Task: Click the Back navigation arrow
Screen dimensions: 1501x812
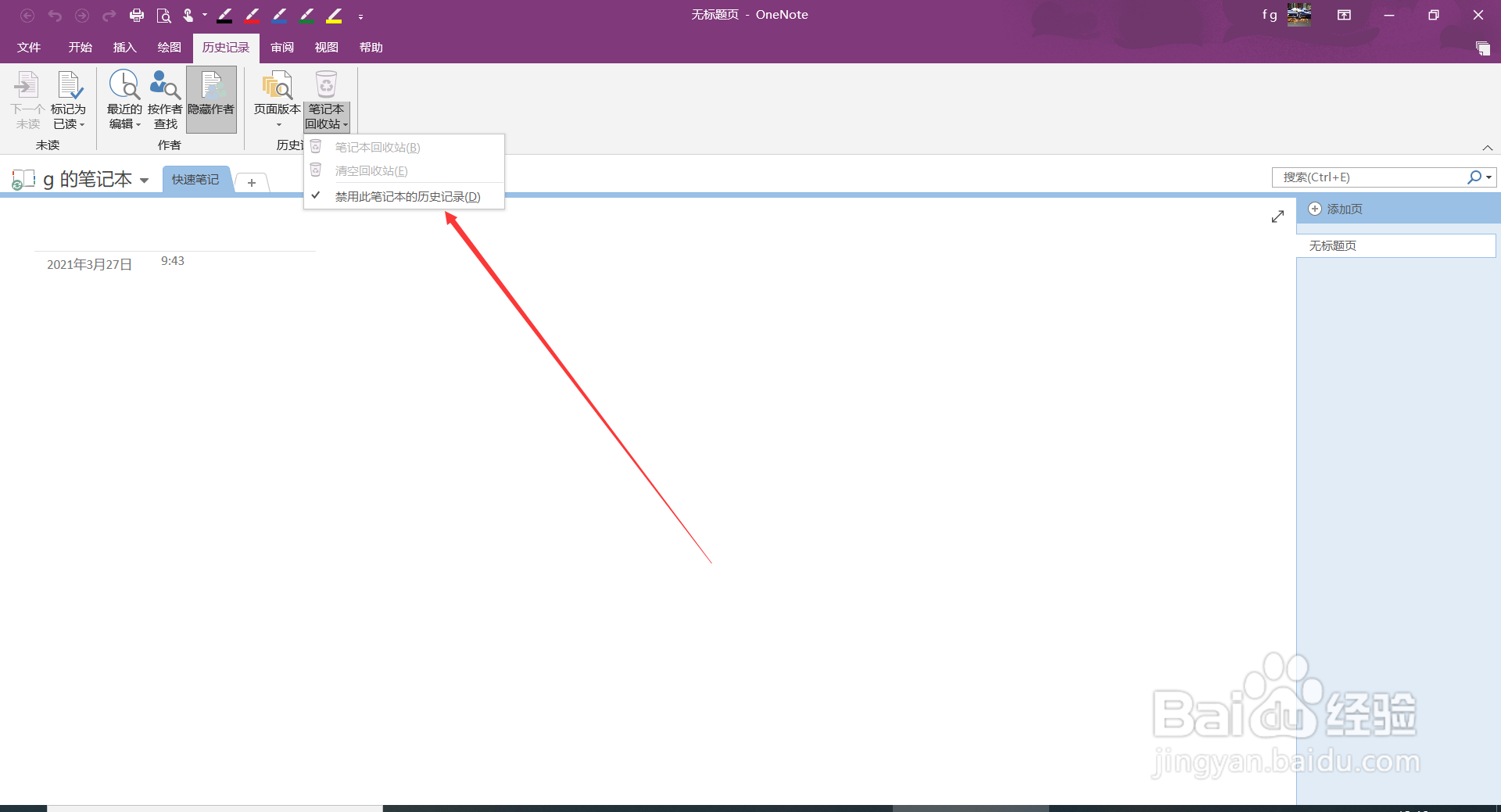Action: [27, 16]
